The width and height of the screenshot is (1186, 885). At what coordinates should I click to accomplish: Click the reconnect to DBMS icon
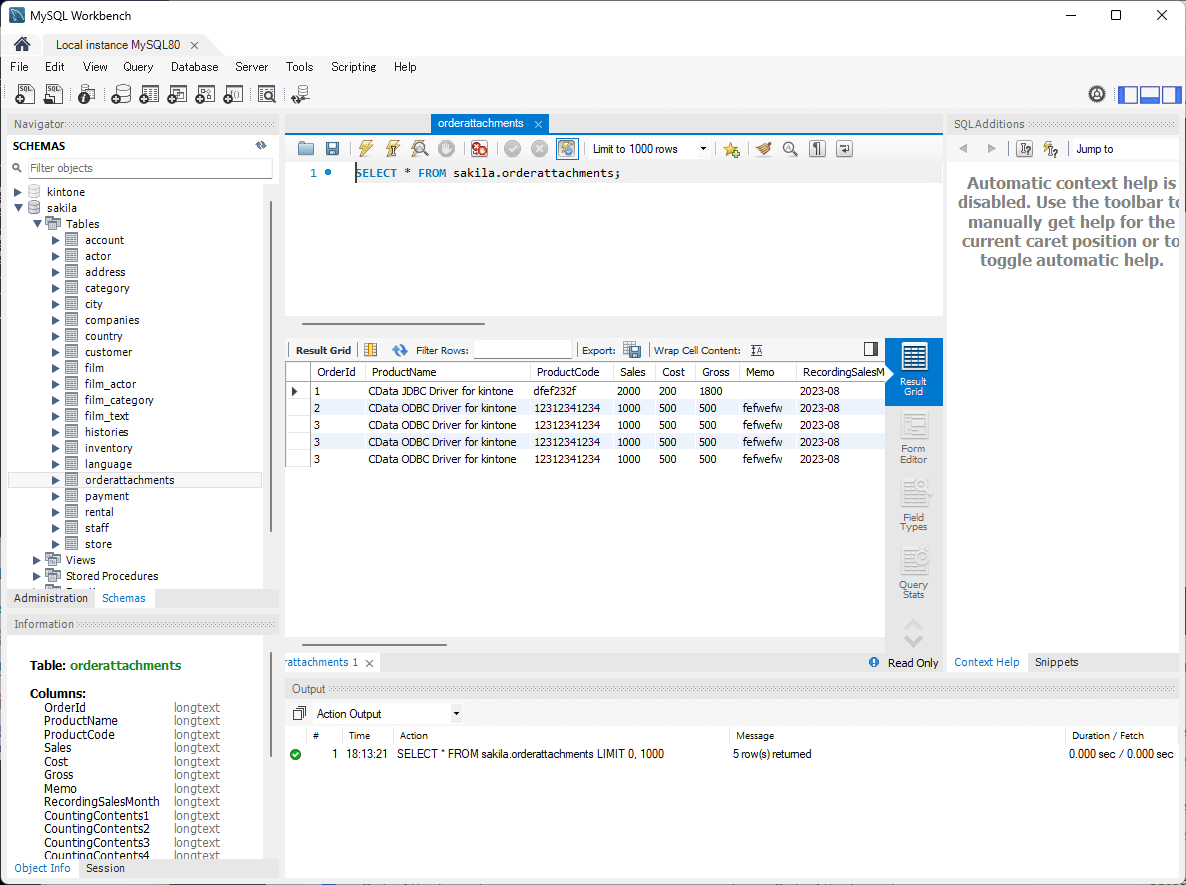point(300,94)
